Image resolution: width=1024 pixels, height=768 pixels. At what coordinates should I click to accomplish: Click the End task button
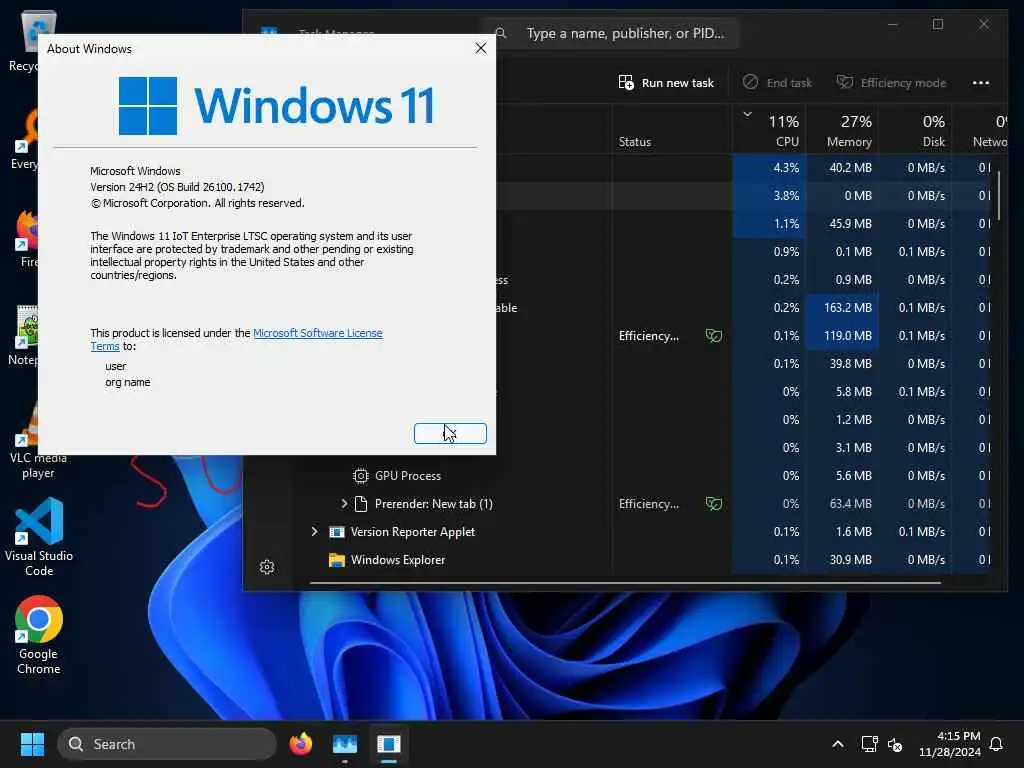pos(777,83)
